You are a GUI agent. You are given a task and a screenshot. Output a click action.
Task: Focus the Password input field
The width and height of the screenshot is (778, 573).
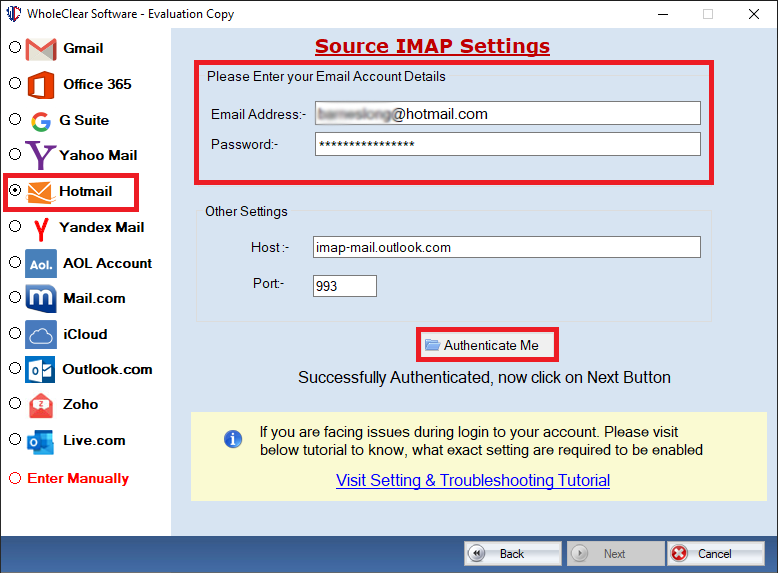[x=508, y=144]
